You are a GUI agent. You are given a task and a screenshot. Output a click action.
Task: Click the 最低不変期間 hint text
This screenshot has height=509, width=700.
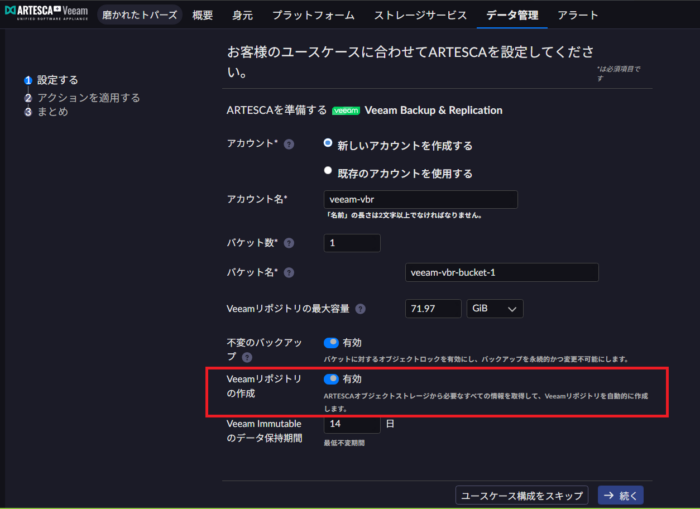[x=344, y=443]
